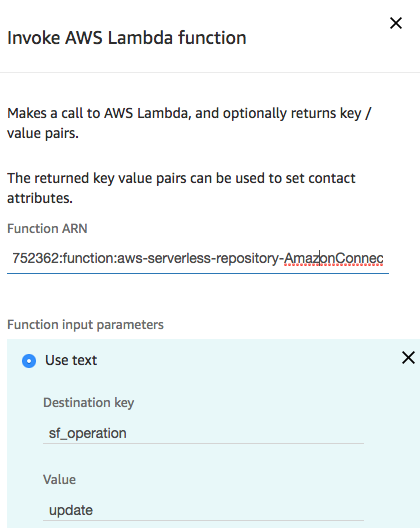Click the returned key value pairs paragraph
The width and height of the screenshot is (420, 528).
click(181, 188)
